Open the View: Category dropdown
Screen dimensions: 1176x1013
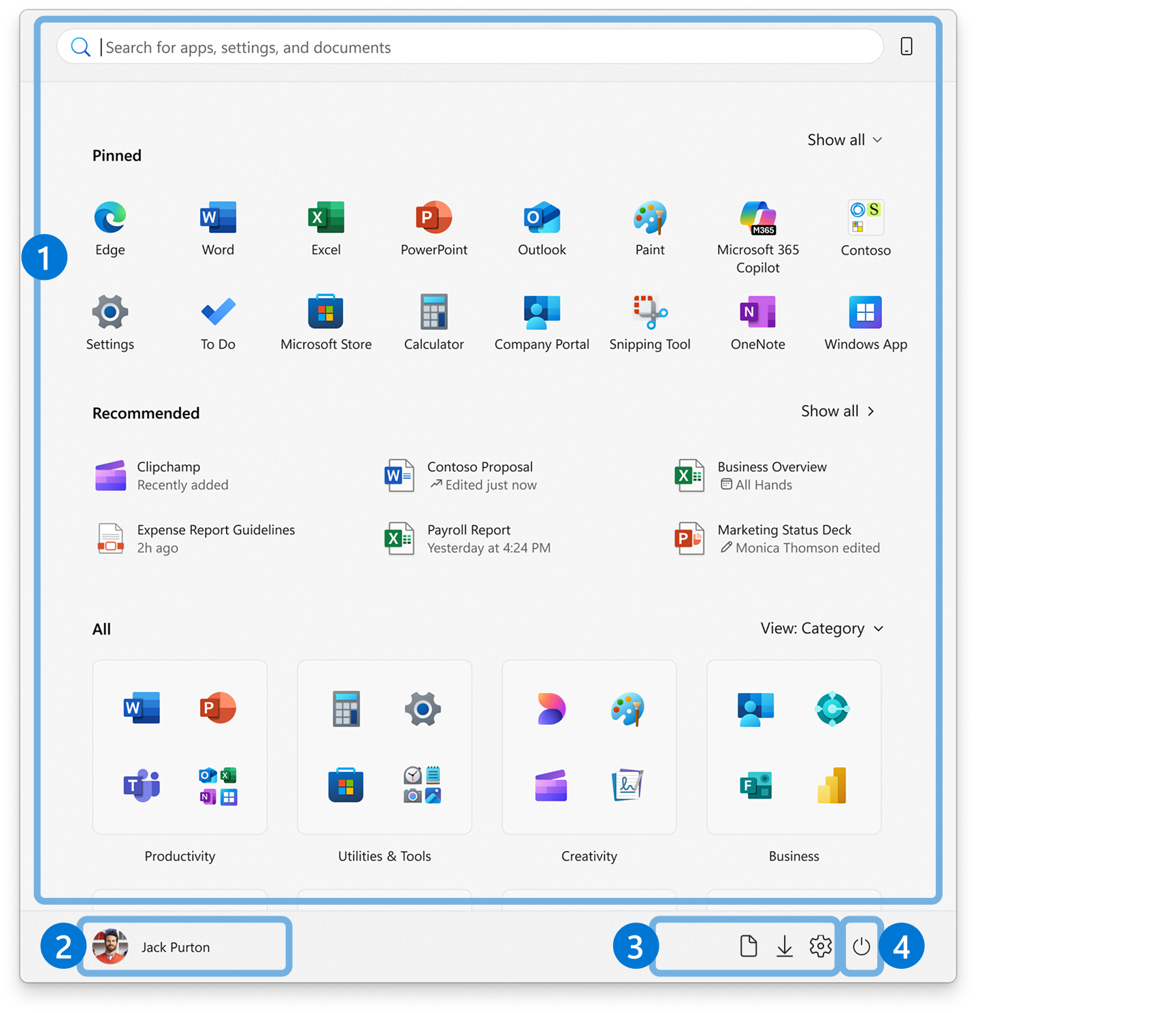[822, 628]
